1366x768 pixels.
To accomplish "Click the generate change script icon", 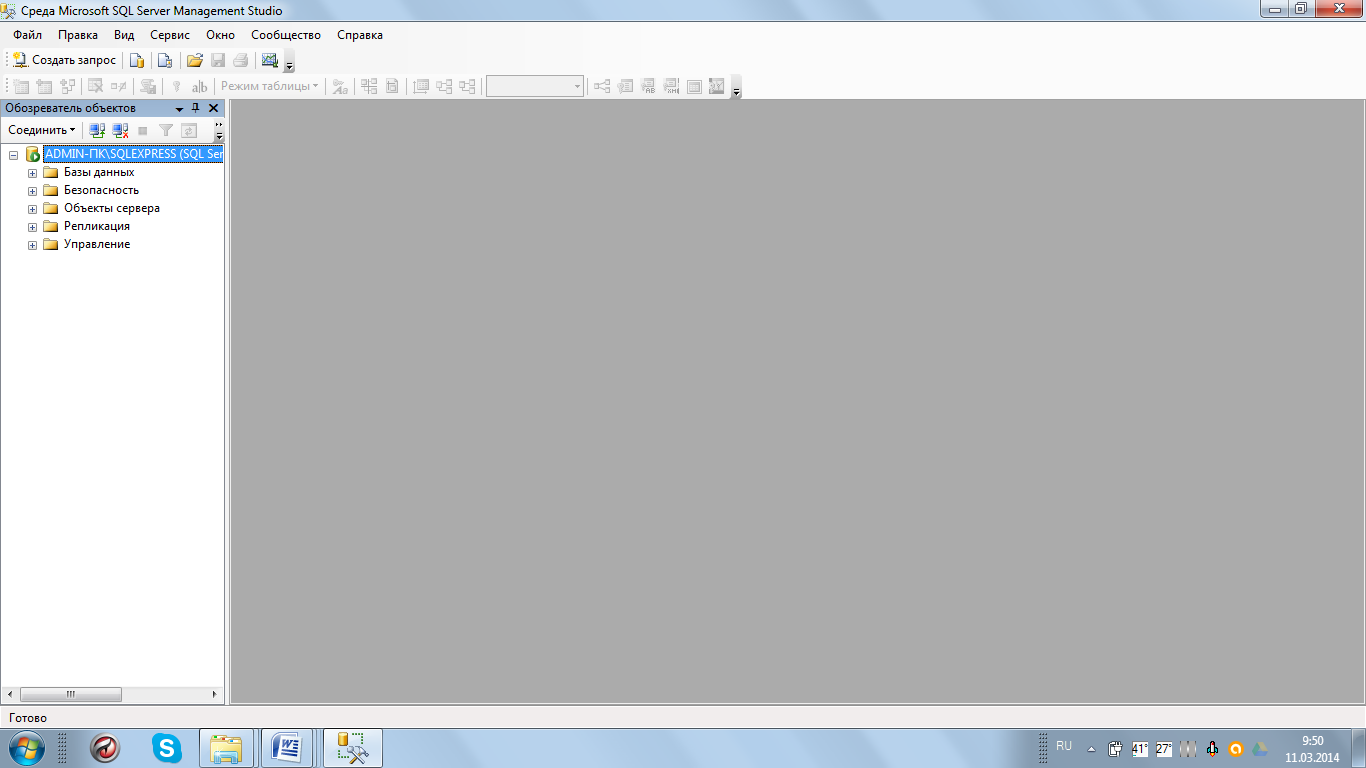I will (148, 86).
